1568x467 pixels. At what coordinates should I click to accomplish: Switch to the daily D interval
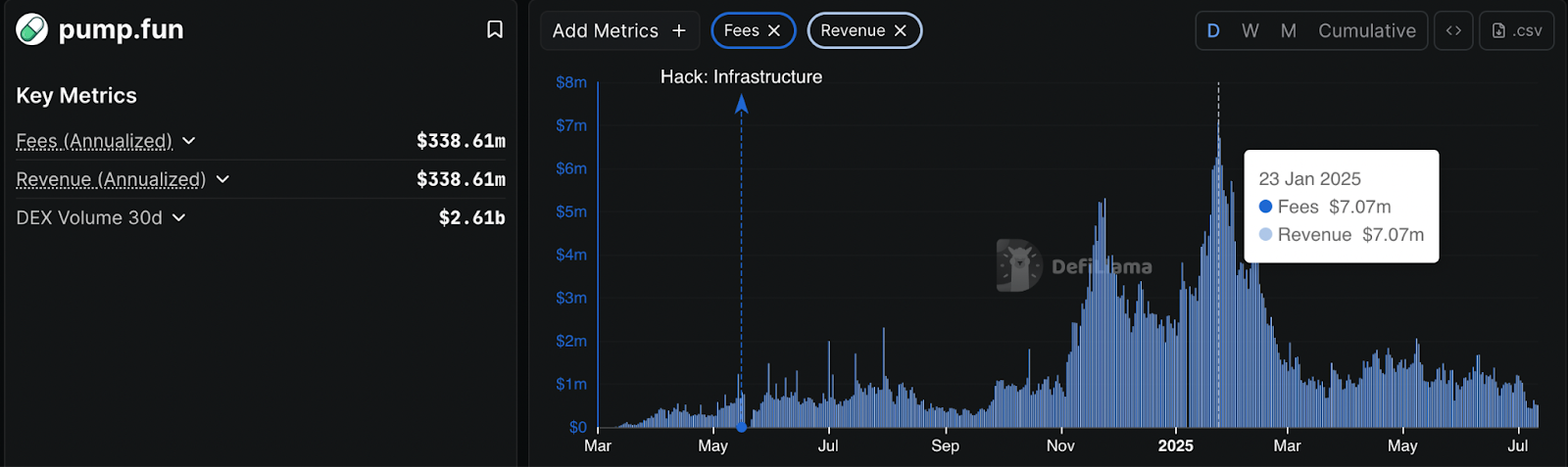(x=1213, y=31)
